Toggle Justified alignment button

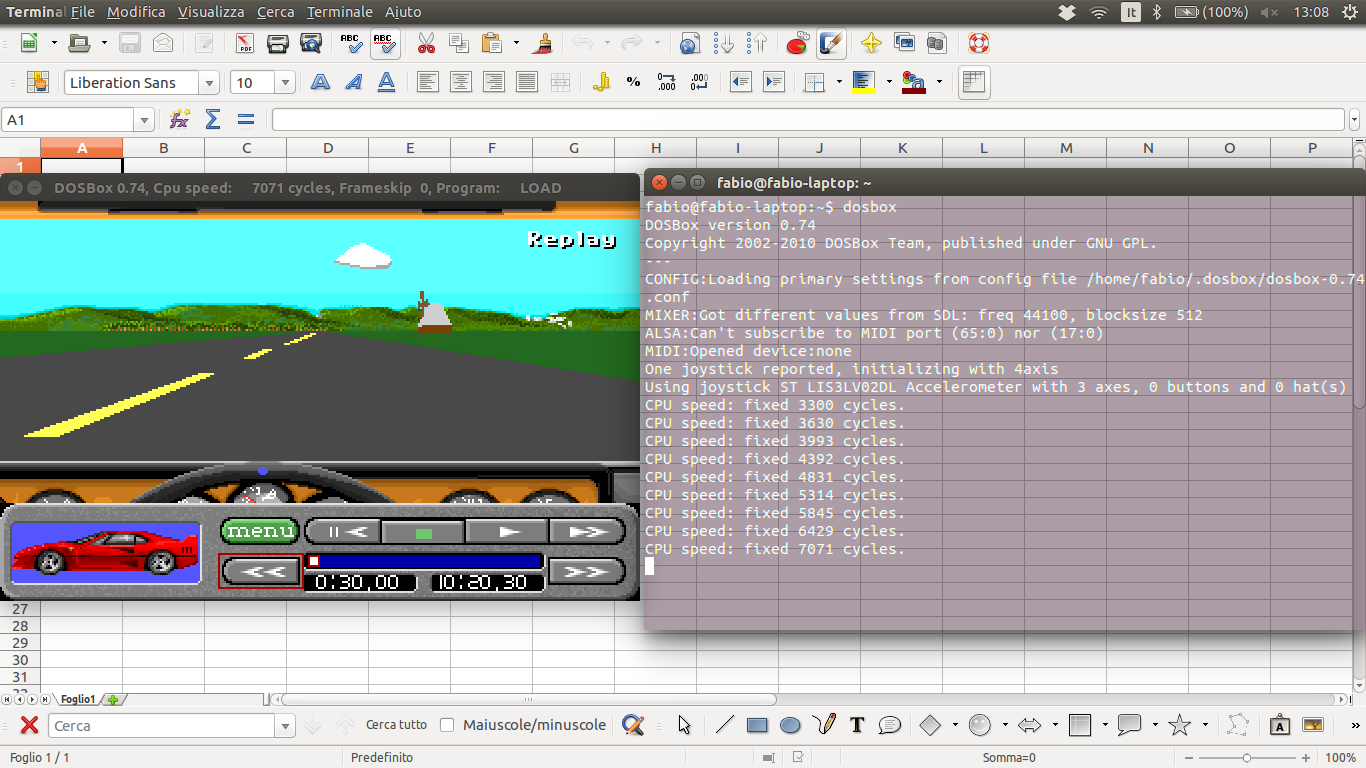(x=527, y=82)
